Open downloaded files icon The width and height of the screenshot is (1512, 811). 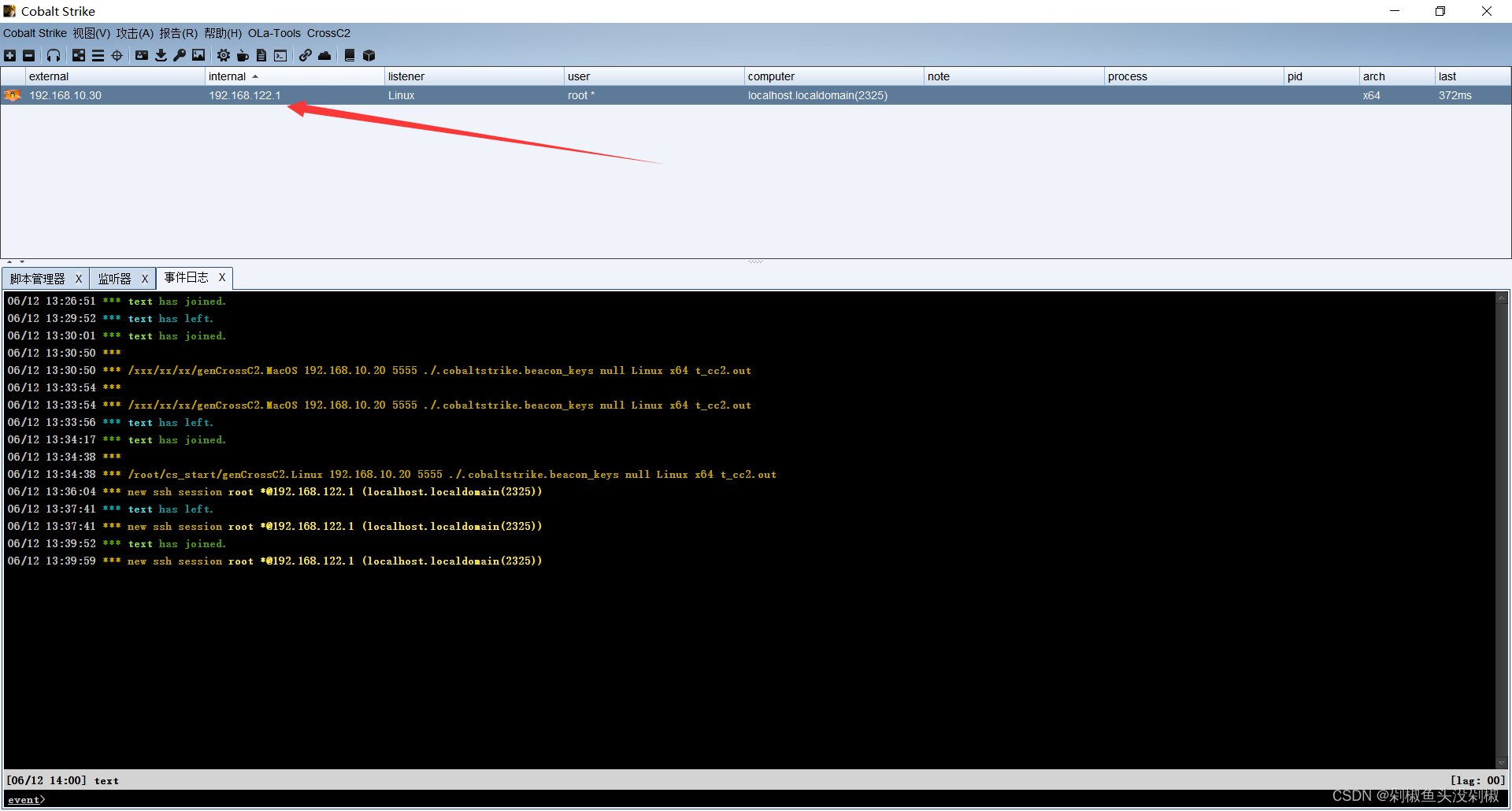point(161,55)
